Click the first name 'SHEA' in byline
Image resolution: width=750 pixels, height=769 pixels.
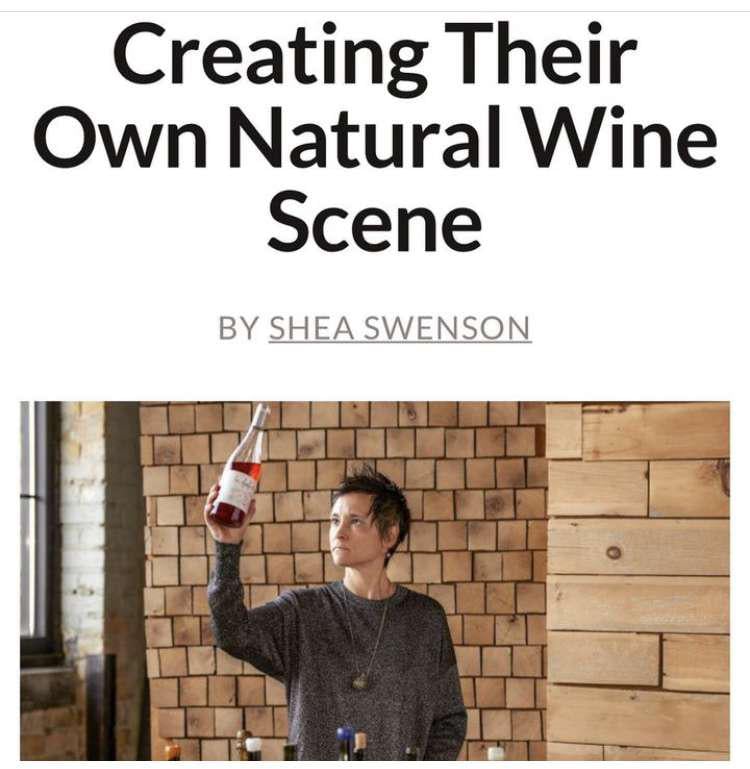[311, 328]
